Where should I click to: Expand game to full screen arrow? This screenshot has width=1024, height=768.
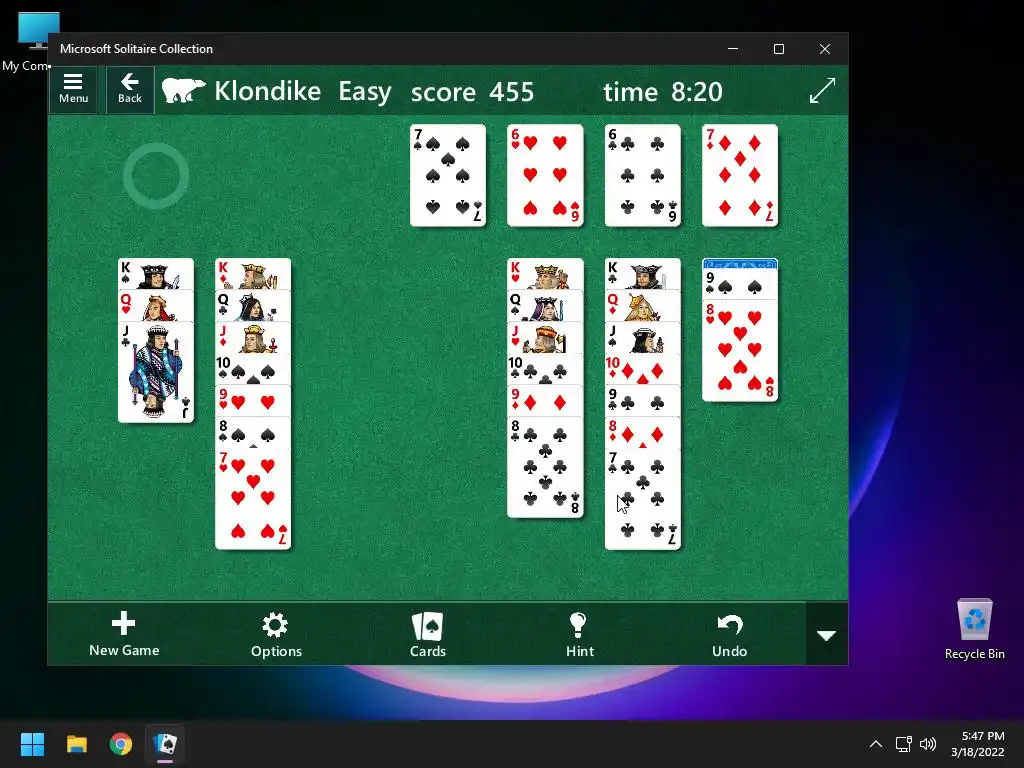822,90
